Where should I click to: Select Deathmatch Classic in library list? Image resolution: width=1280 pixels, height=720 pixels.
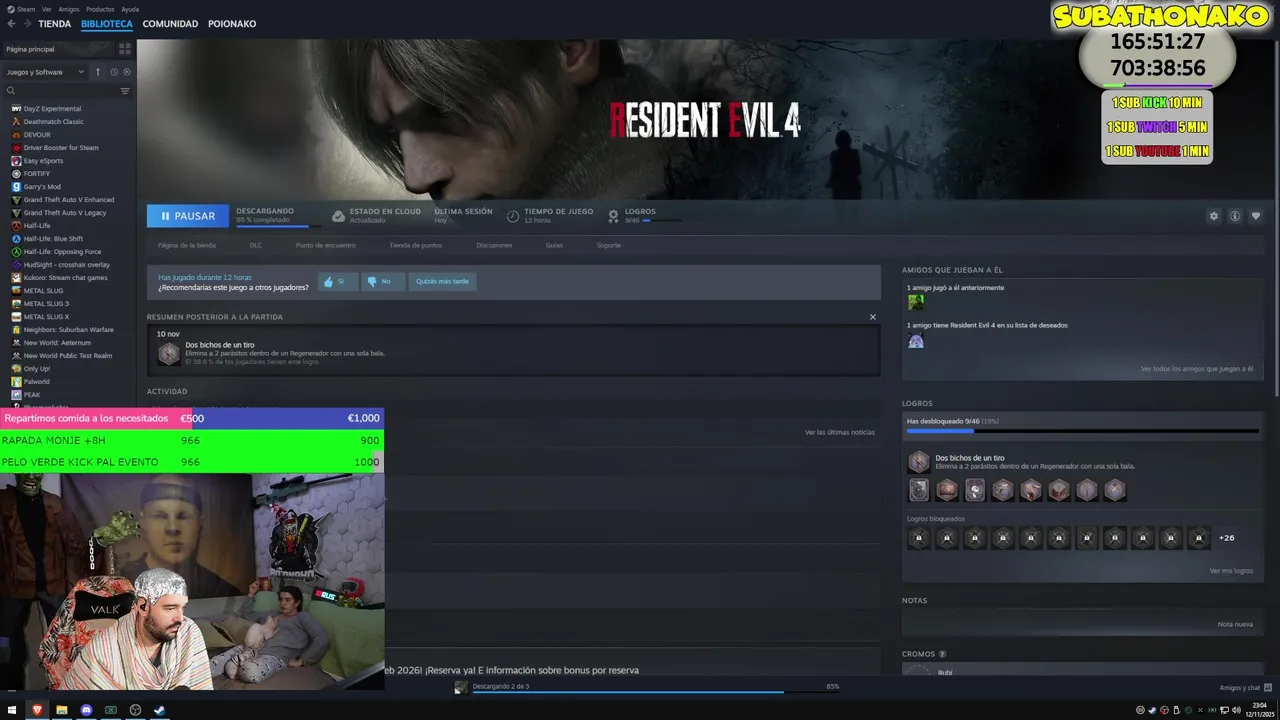(x=53, y=121)
